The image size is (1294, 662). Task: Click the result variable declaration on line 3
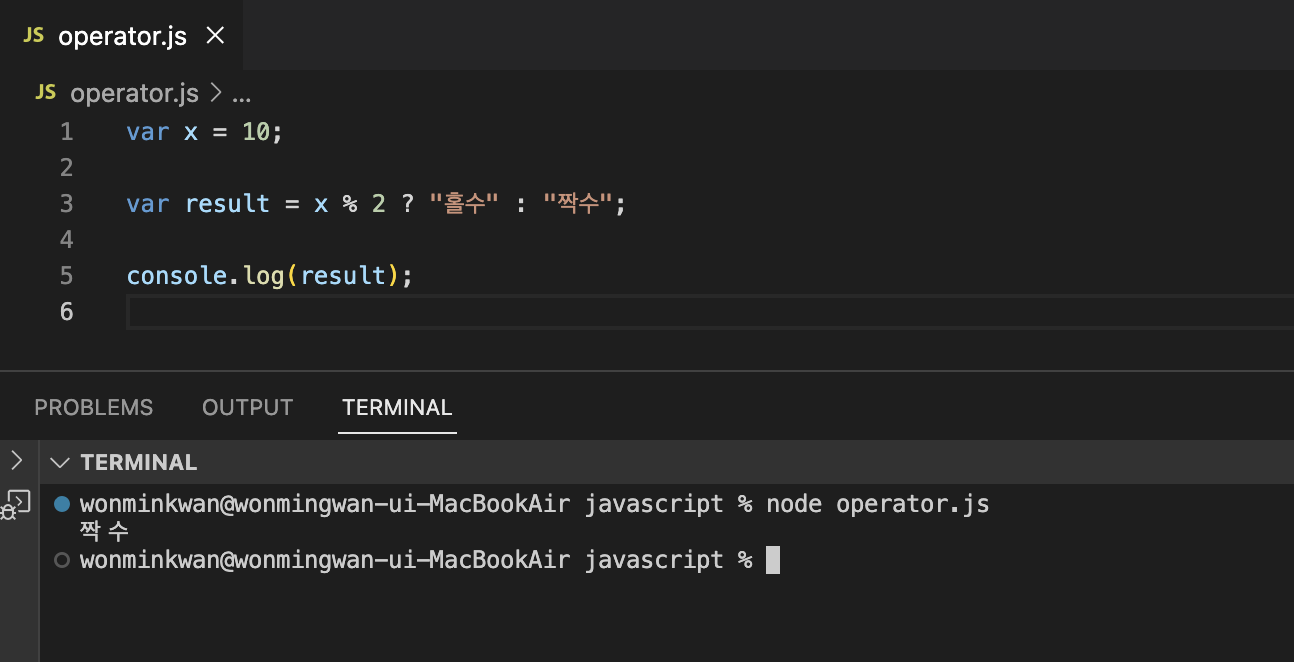click(227, 203)
